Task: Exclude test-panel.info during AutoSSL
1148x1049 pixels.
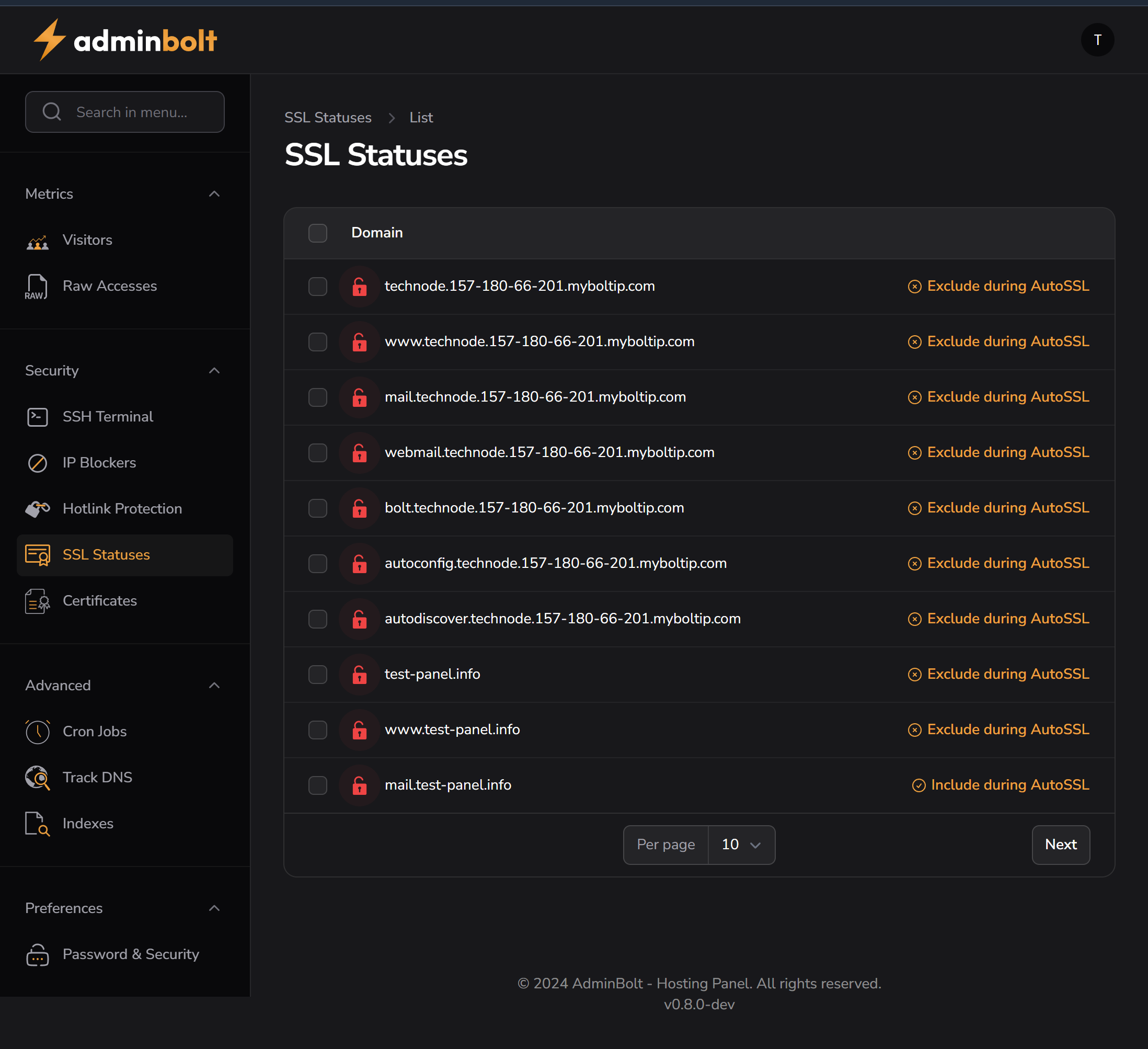Action: coord(998,674)
